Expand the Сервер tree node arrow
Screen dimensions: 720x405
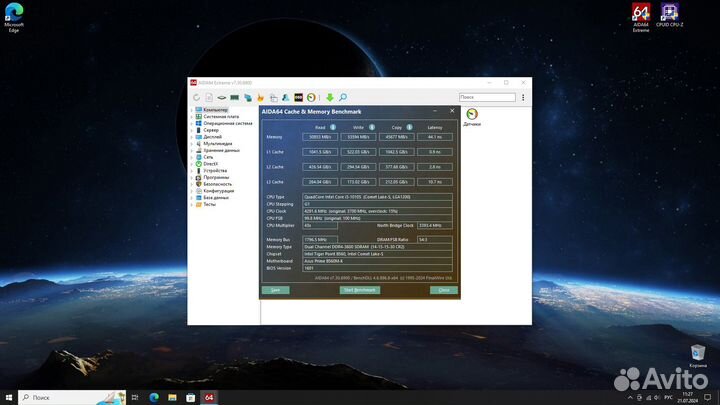(191, 130)
